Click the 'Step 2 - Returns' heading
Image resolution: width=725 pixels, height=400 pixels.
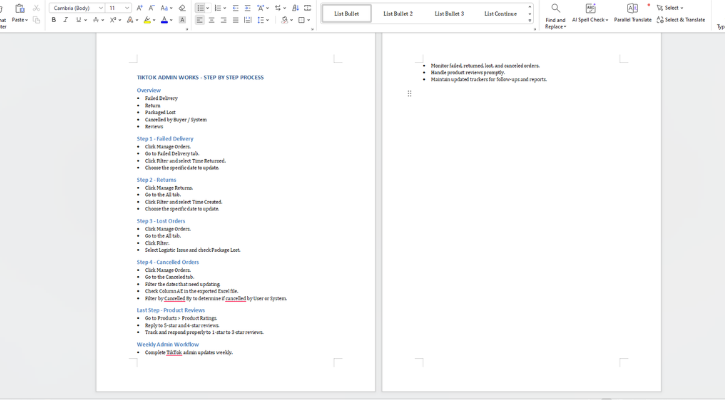[156, 180]
